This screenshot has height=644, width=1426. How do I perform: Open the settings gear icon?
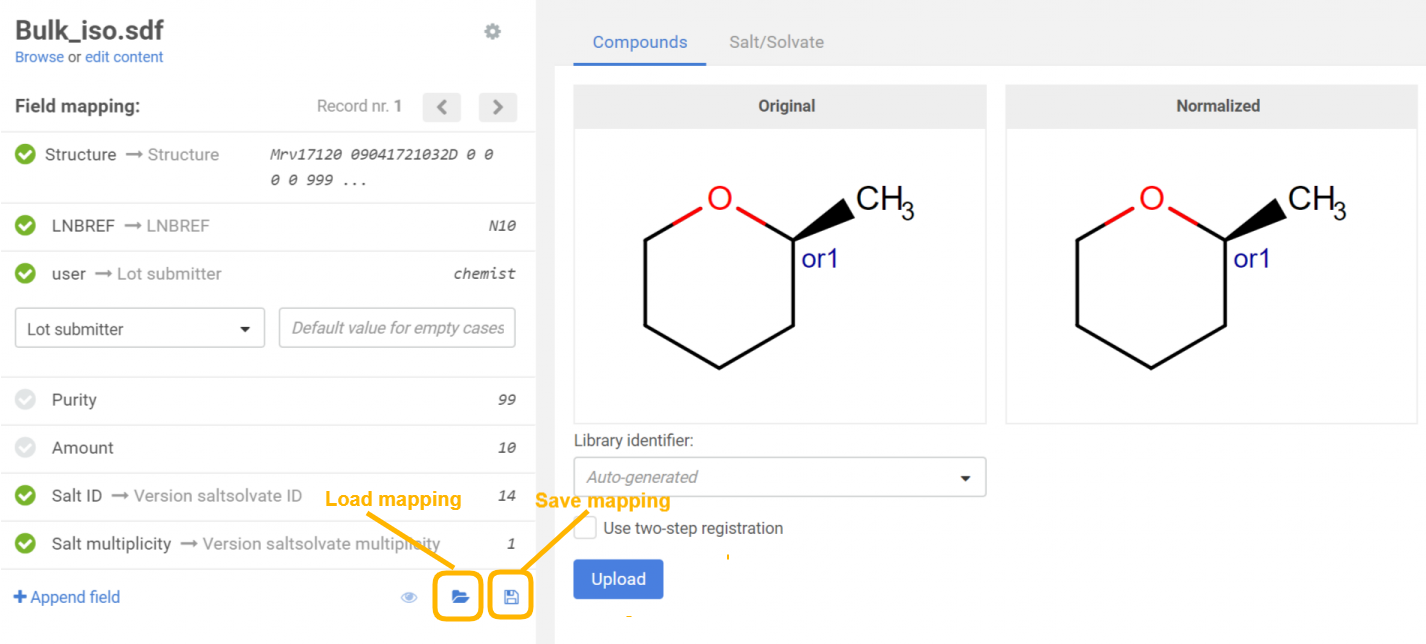(x=492, y=32)
